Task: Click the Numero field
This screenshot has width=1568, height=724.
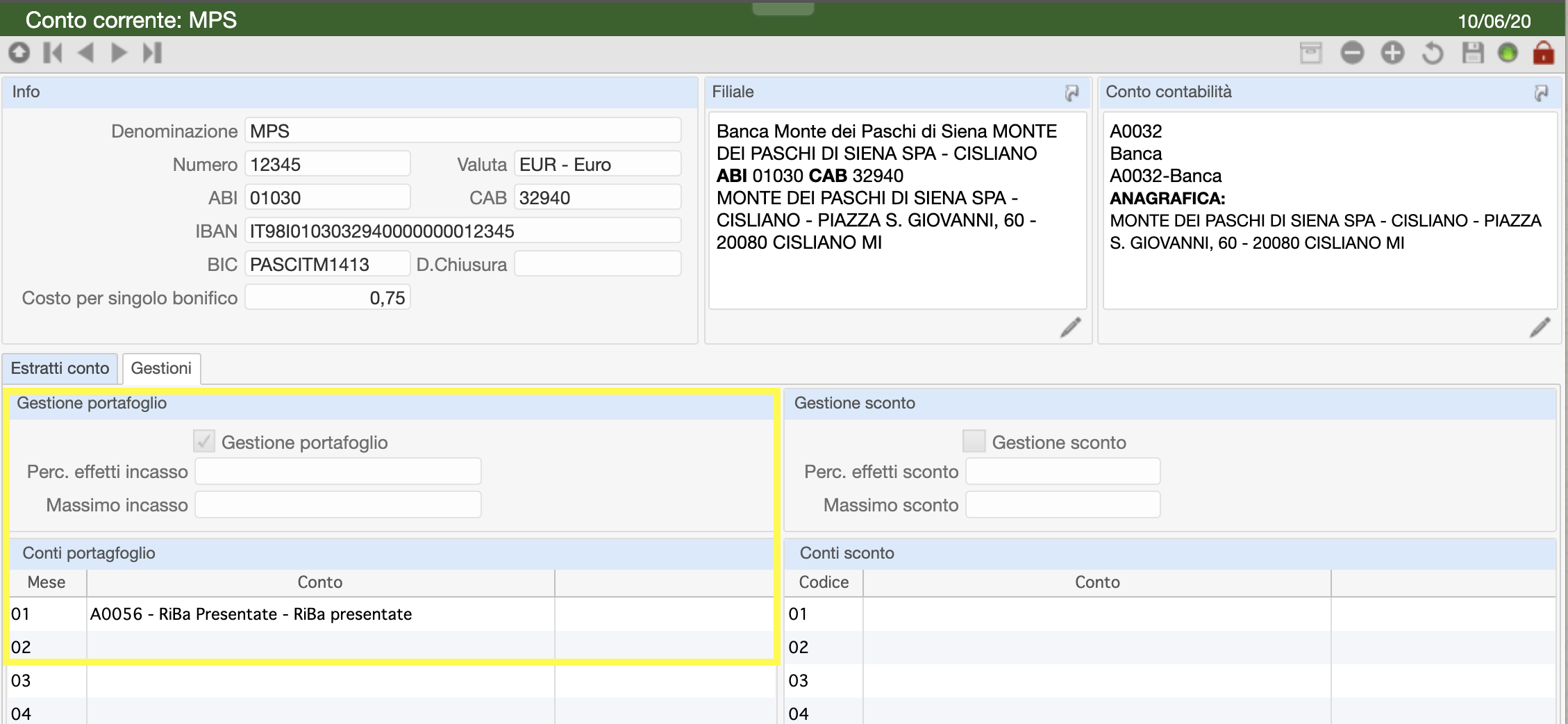Action: 327,164
